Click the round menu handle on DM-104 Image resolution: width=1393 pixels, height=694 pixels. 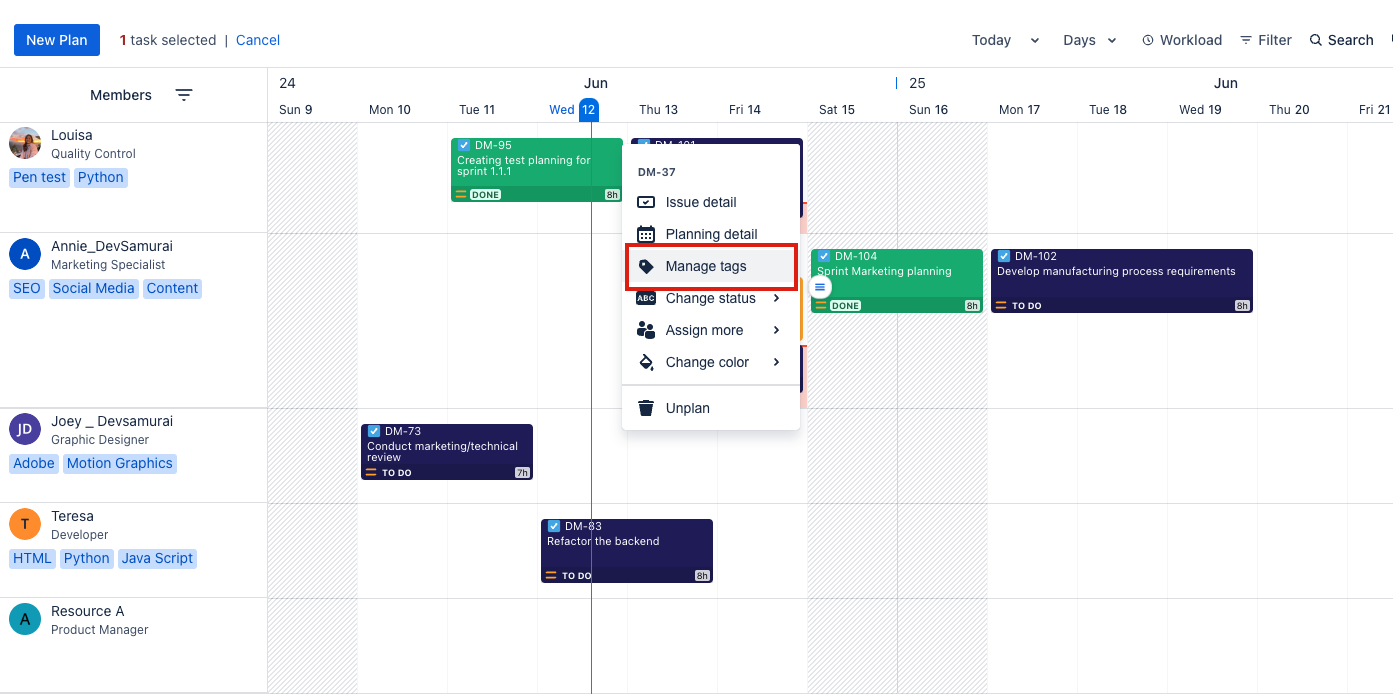click(820, 287)
